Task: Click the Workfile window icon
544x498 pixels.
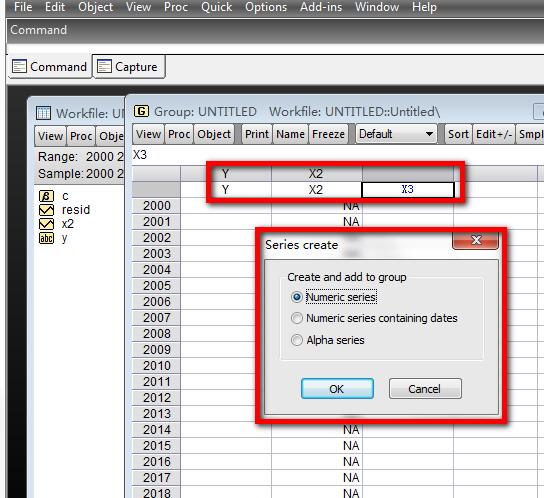Action: (x=43, y=113)
